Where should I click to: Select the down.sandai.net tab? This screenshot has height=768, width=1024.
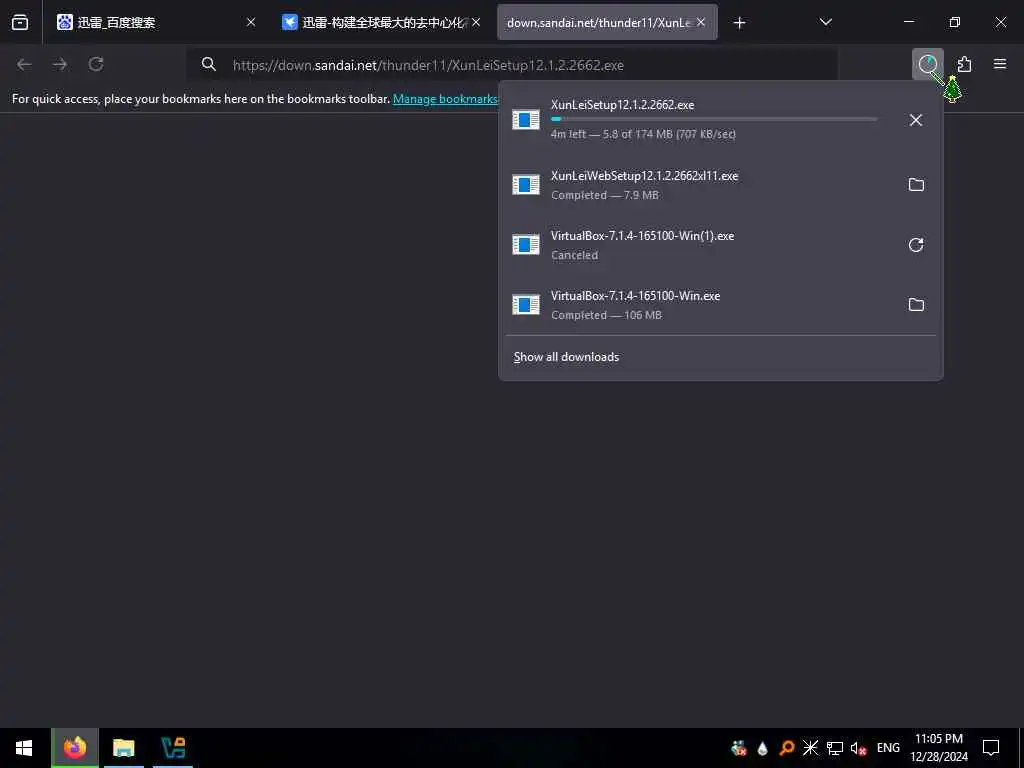pyautogui.click(x=607, y=22)
